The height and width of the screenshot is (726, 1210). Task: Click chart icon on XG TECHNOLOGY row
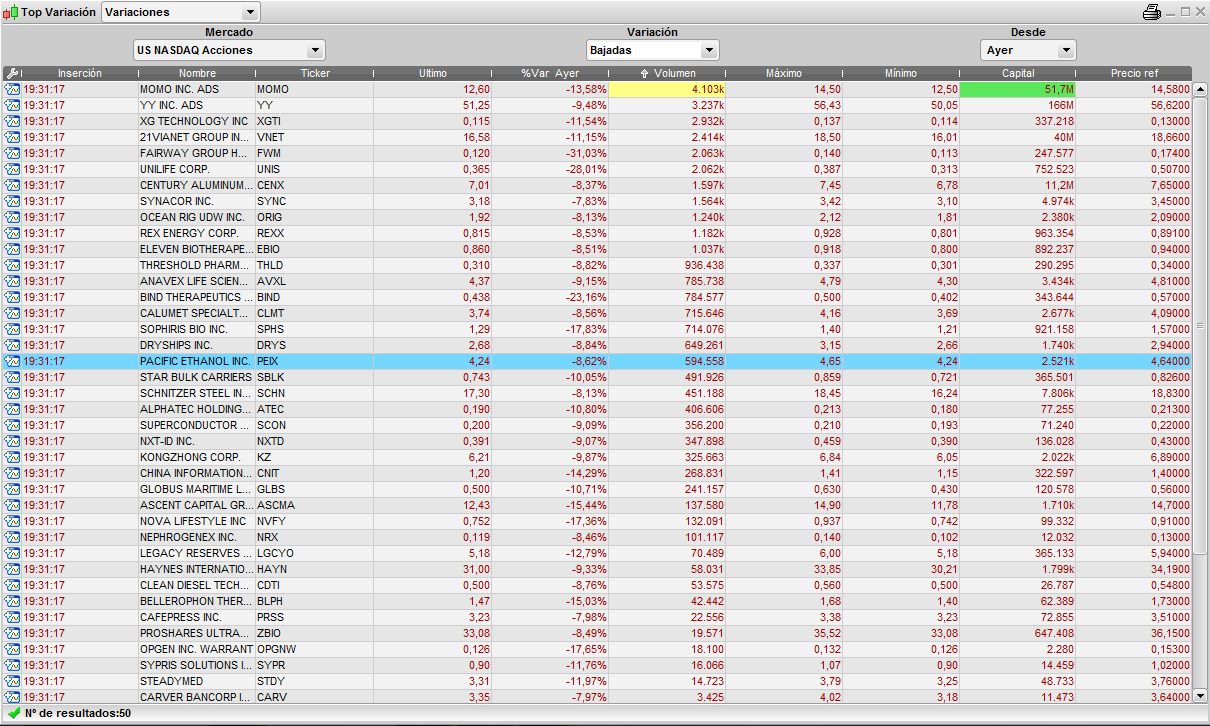tap(12, 121)
